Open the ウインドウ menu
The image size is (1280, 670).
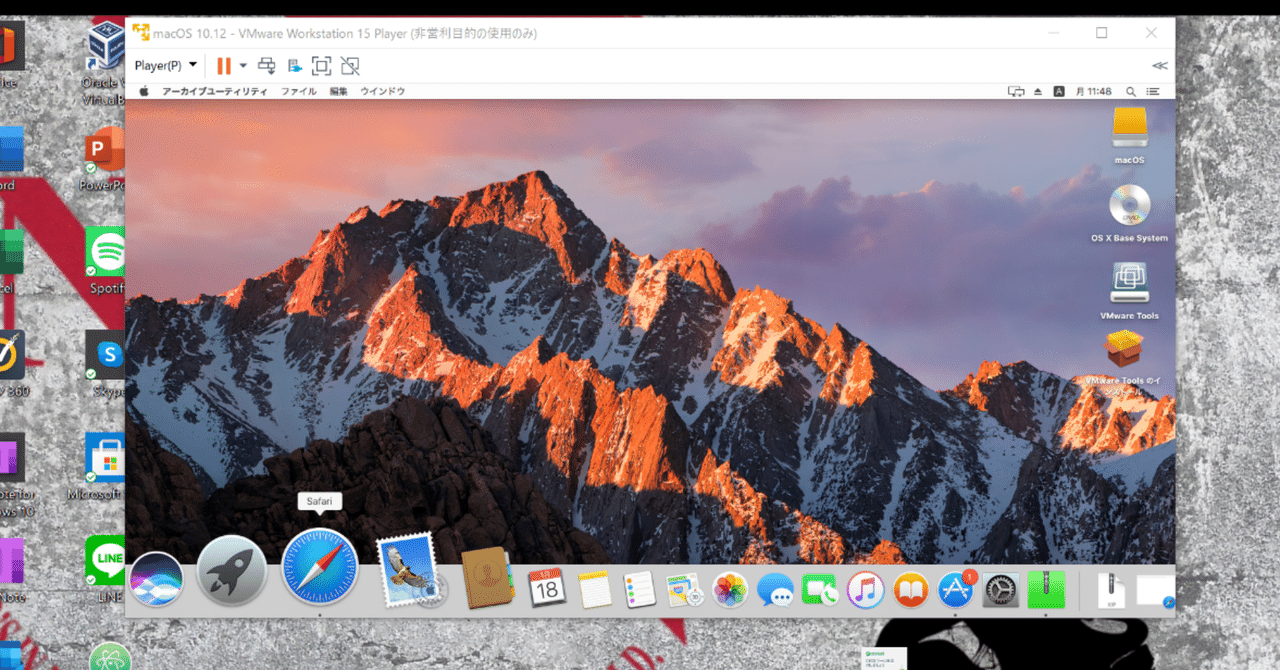[382, 91]
